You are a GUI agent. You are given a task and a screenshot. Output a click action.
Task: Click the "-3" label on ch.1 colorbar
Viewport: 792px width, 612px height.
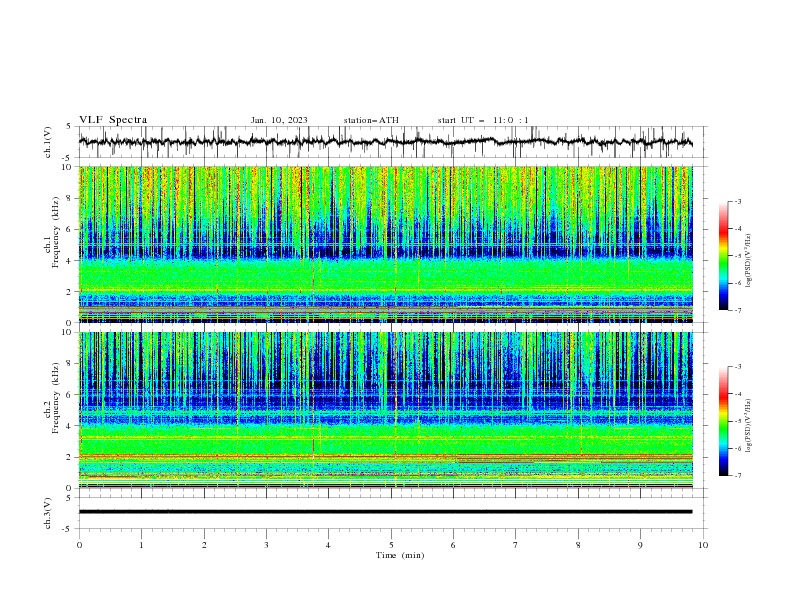click(738, 201)
